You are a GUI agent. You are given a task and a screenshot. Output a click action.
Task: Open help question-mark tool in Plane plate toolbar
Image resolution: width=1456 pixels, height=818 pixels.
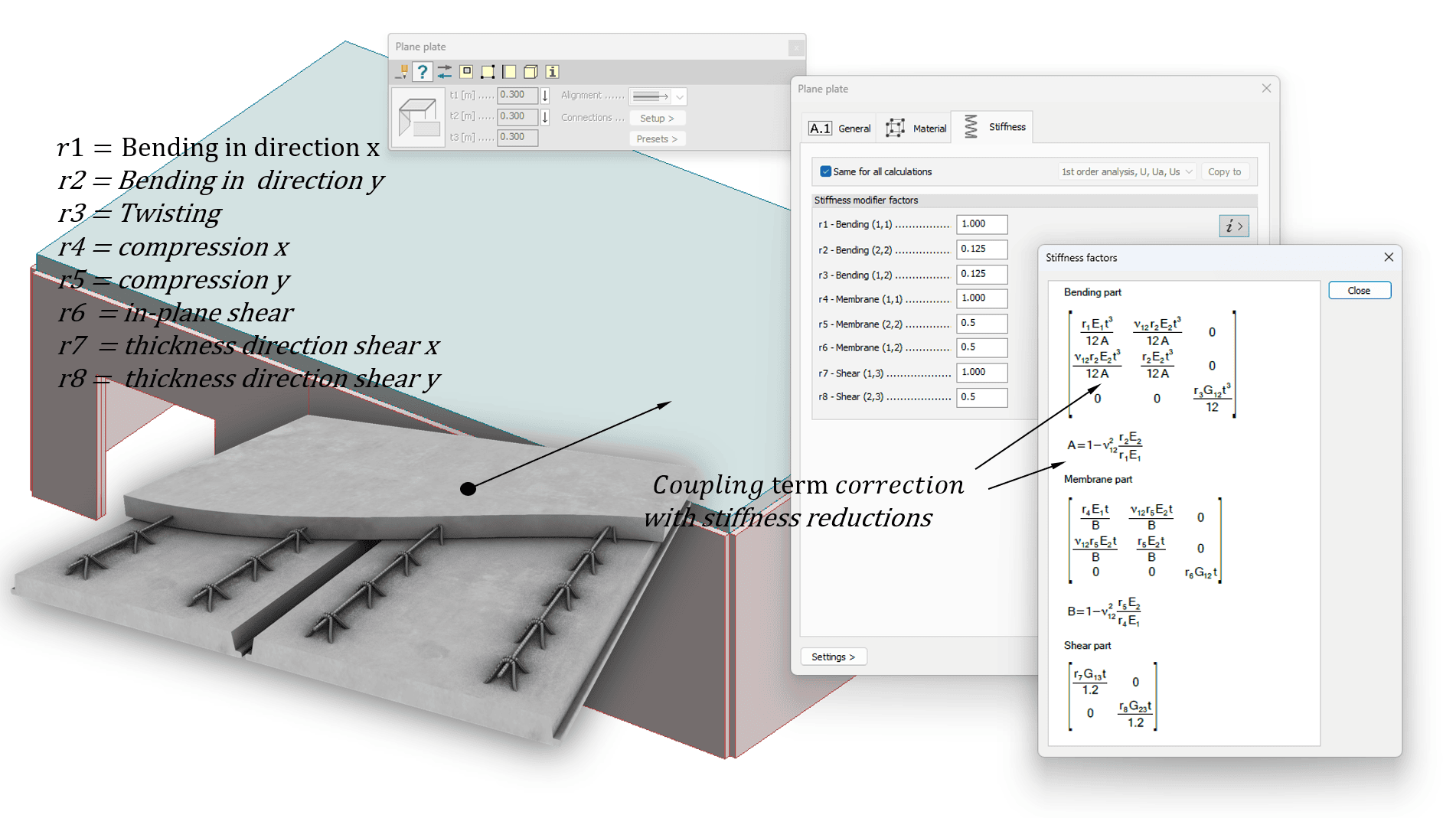point(422,72)
